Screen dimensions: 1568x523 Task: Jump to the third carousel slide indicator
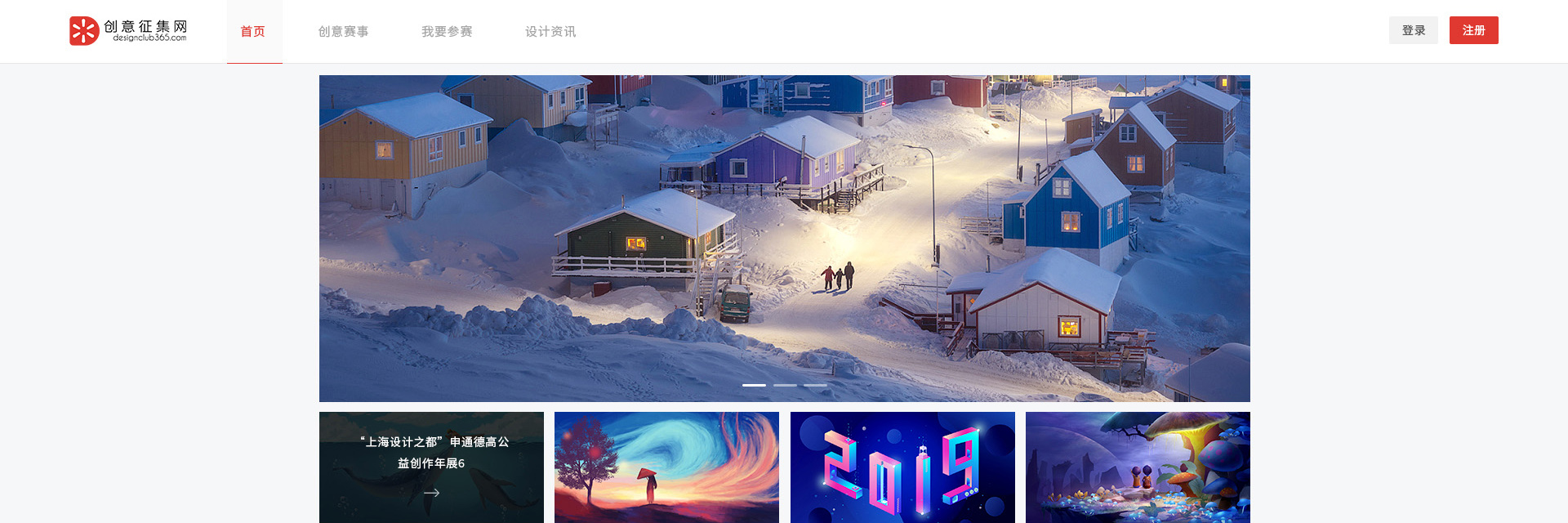pos(815,385)
